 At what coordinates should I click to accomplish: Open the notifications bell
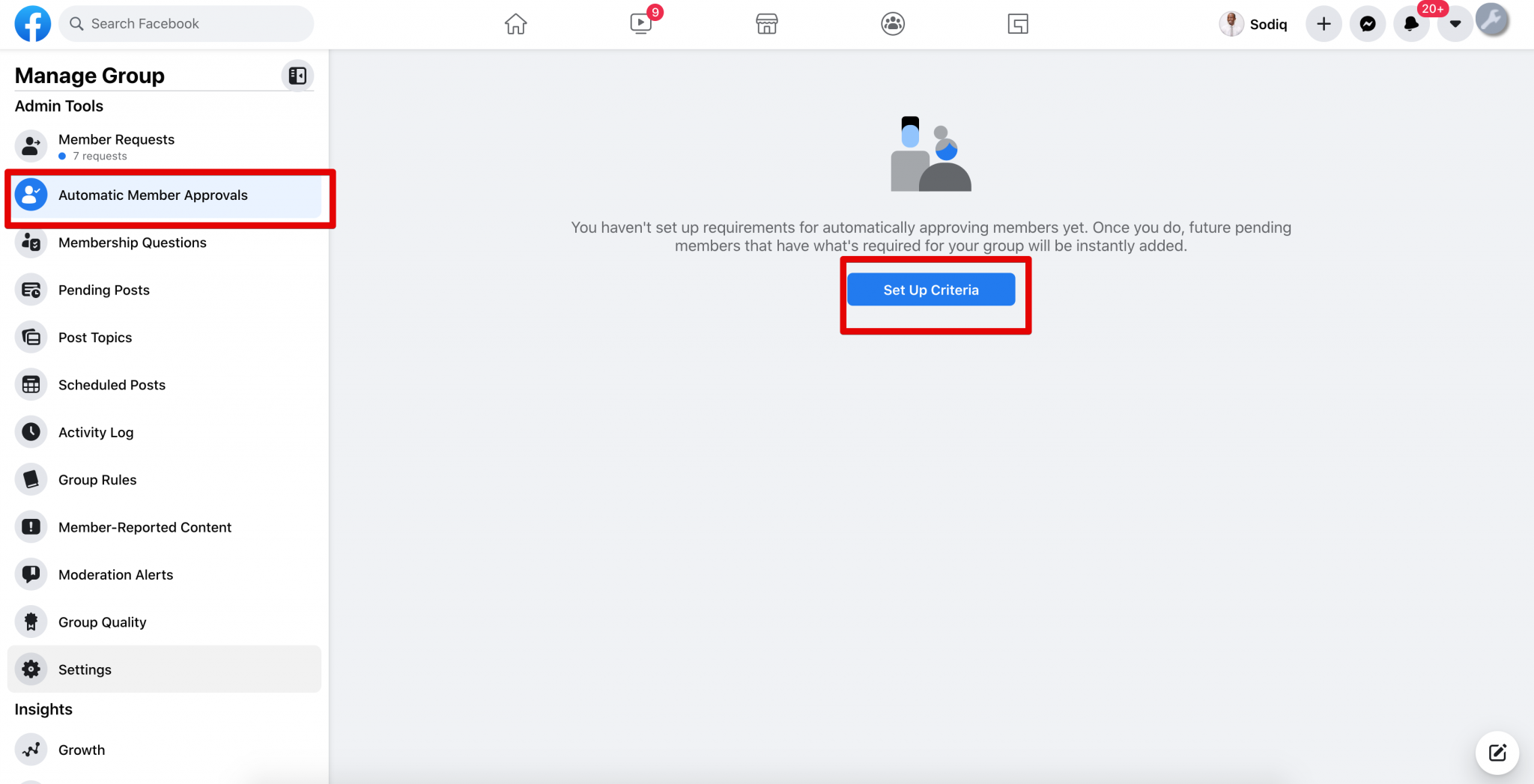[x=1411, y=24]
